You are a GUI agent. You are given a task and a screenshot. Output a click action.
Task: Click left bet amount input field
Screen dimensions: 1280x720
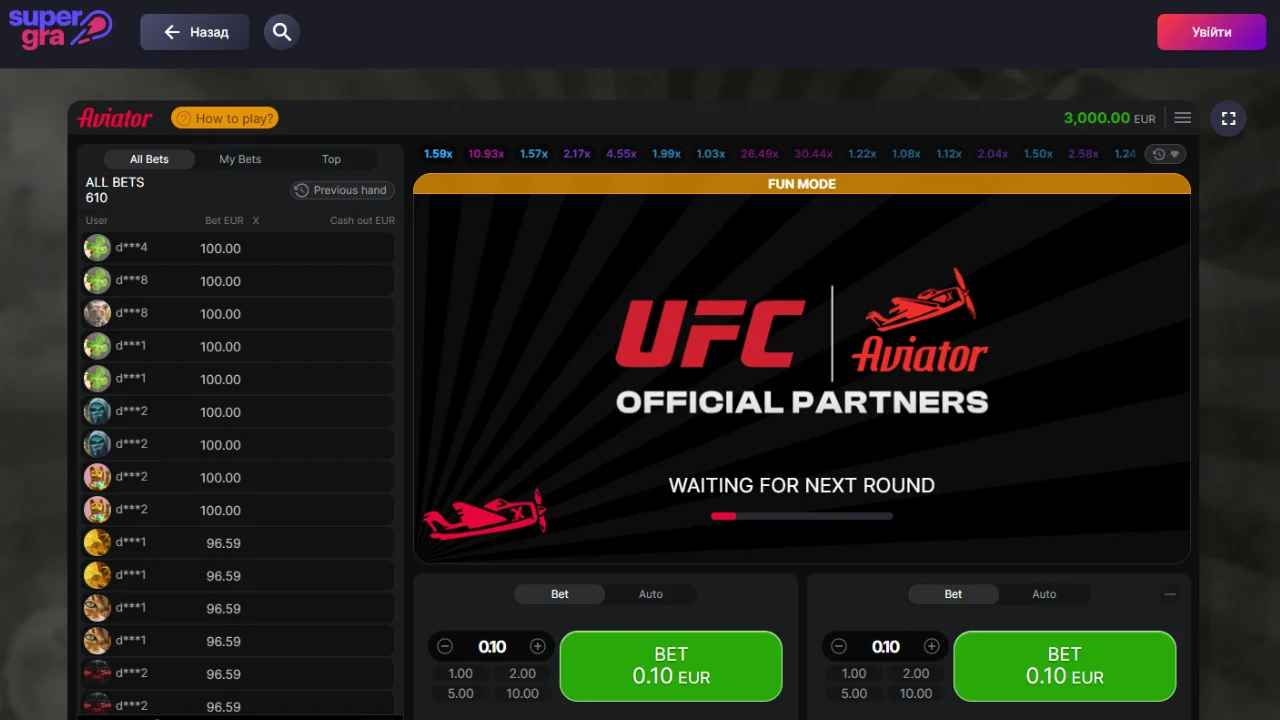click(x=492, y=647)
